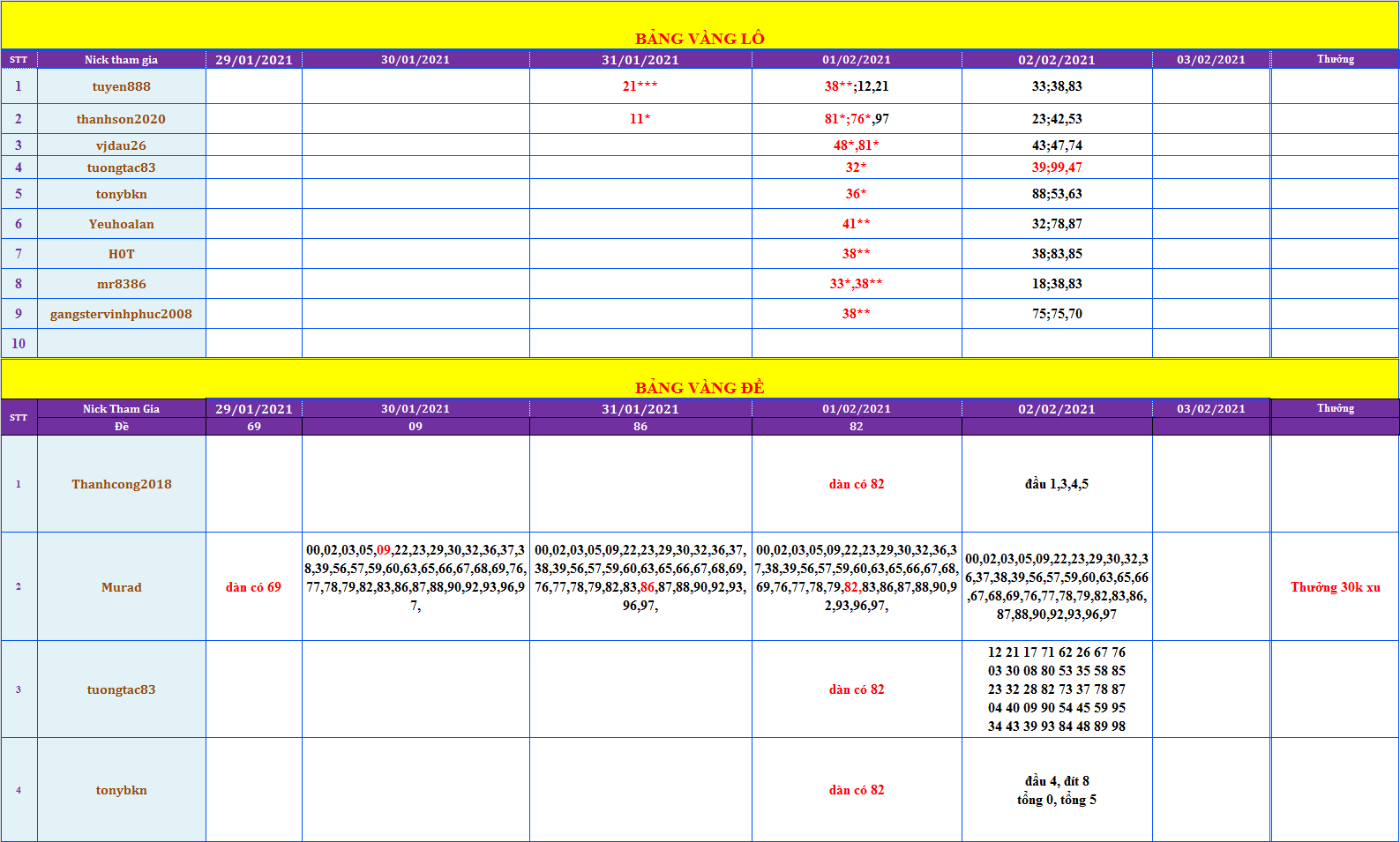Click '29/01/2021' header in Đề table

[254, 409]
